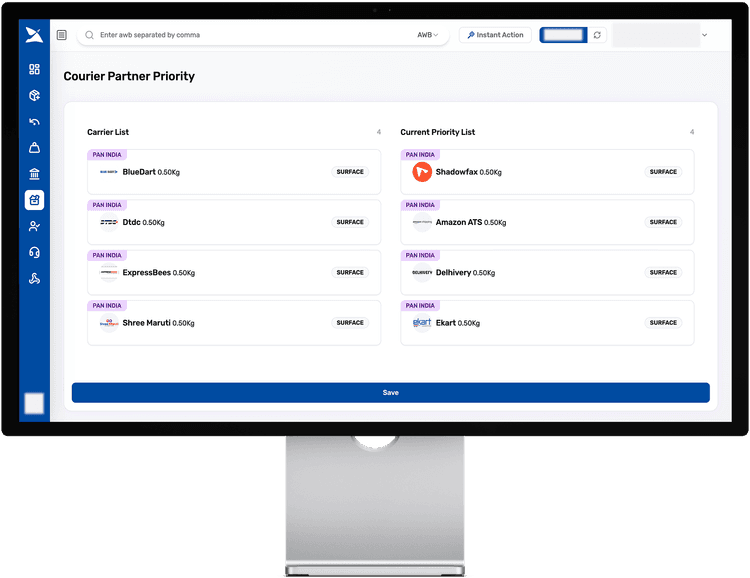
Task: Click the refresh icon in top bar
Action: 597,35
